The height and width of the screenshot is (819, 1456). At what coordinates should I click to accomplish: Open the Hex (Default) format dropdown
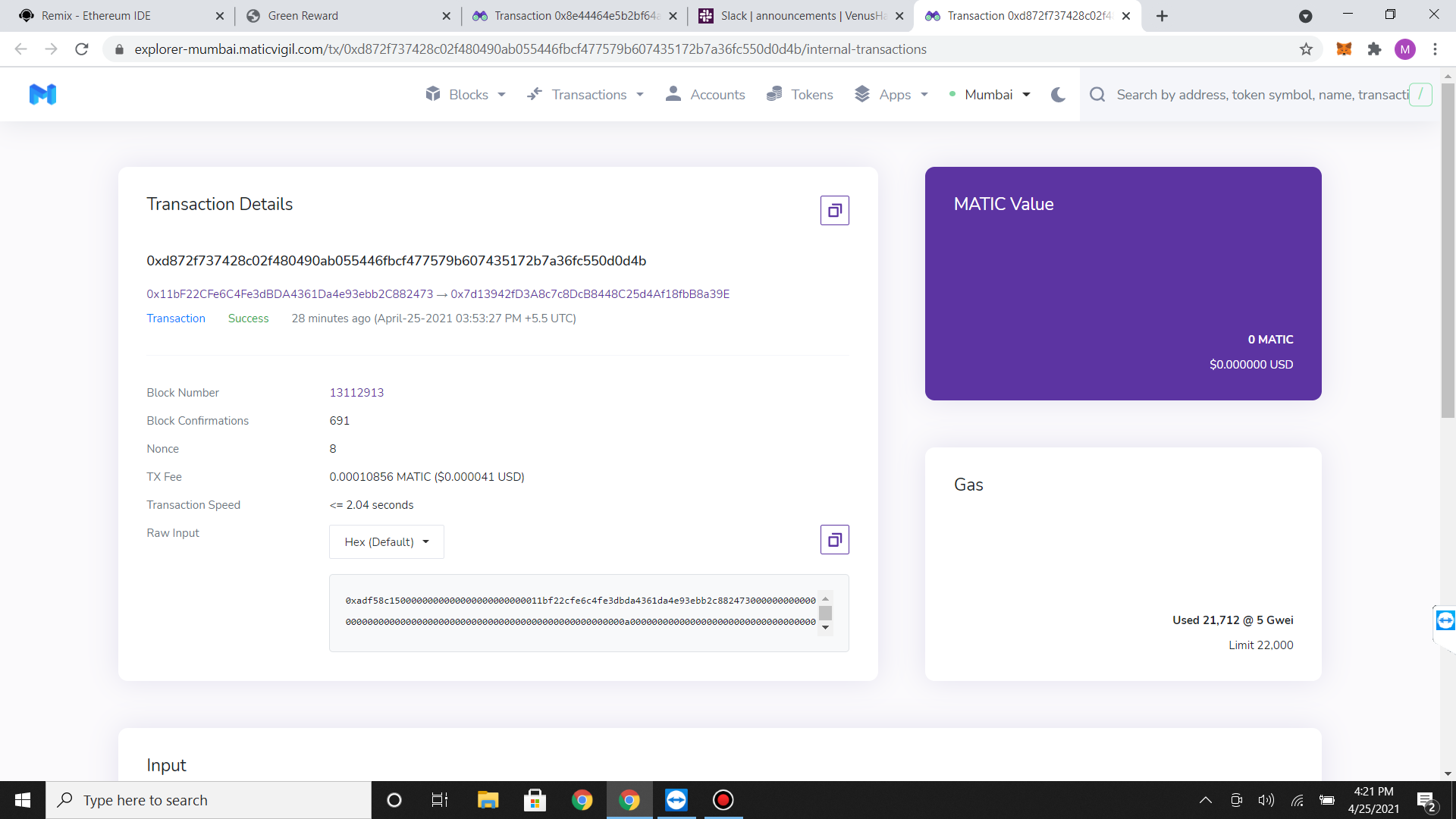[x=387, y=542]
